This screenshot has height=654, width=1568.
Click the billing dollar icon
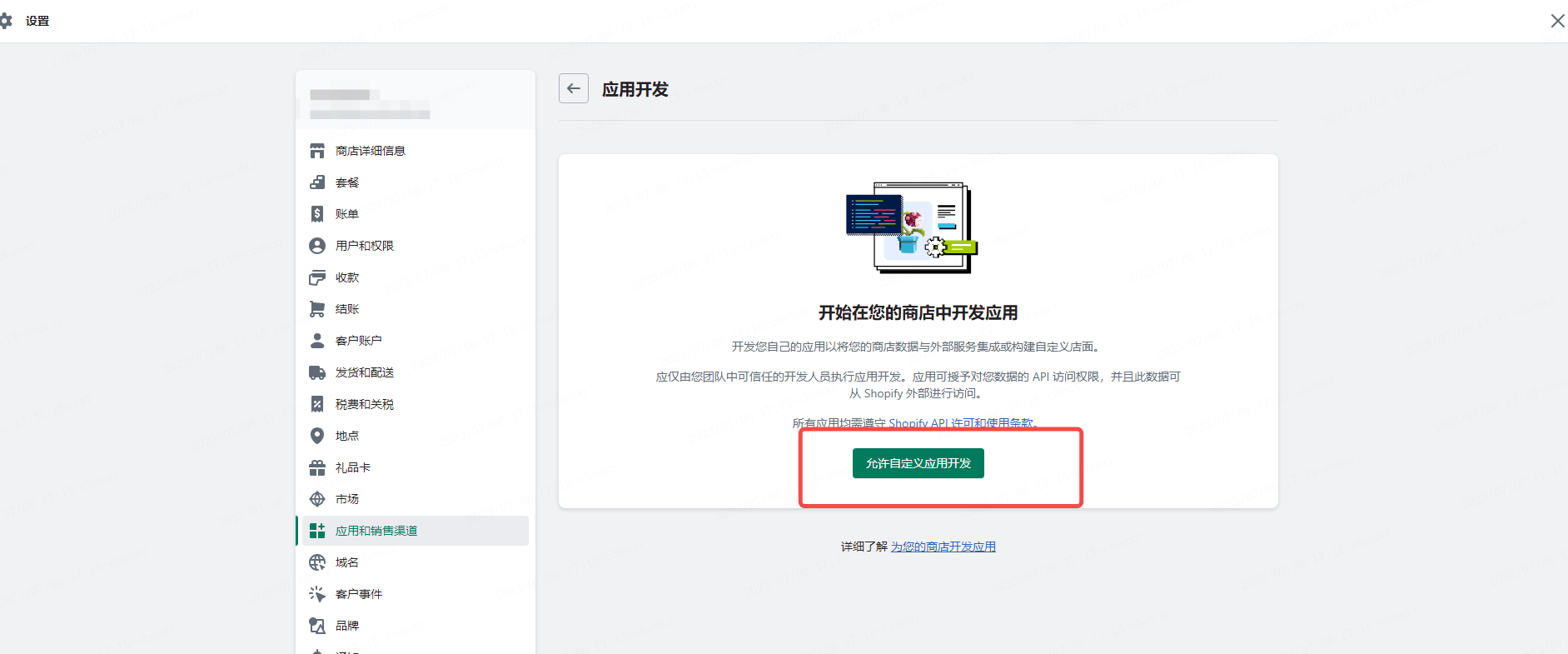317,214
